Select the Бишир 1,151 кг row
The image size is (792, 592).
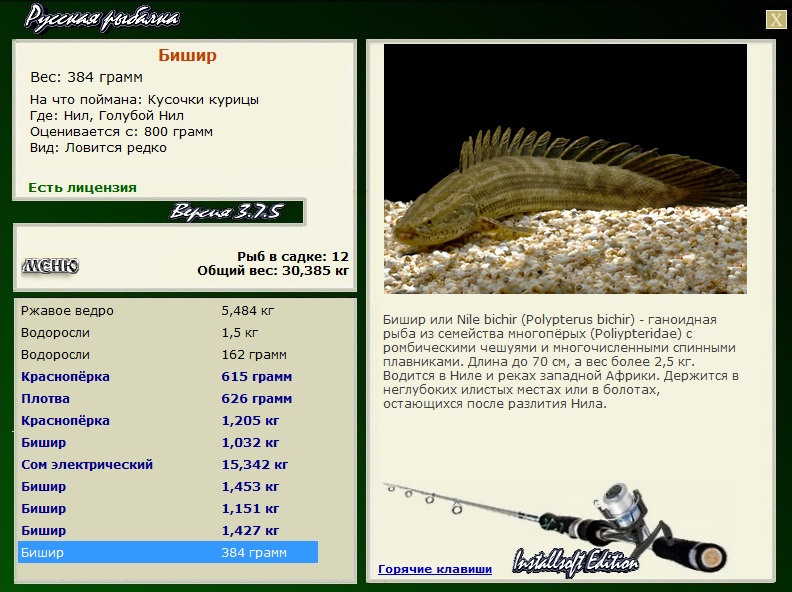168,509
